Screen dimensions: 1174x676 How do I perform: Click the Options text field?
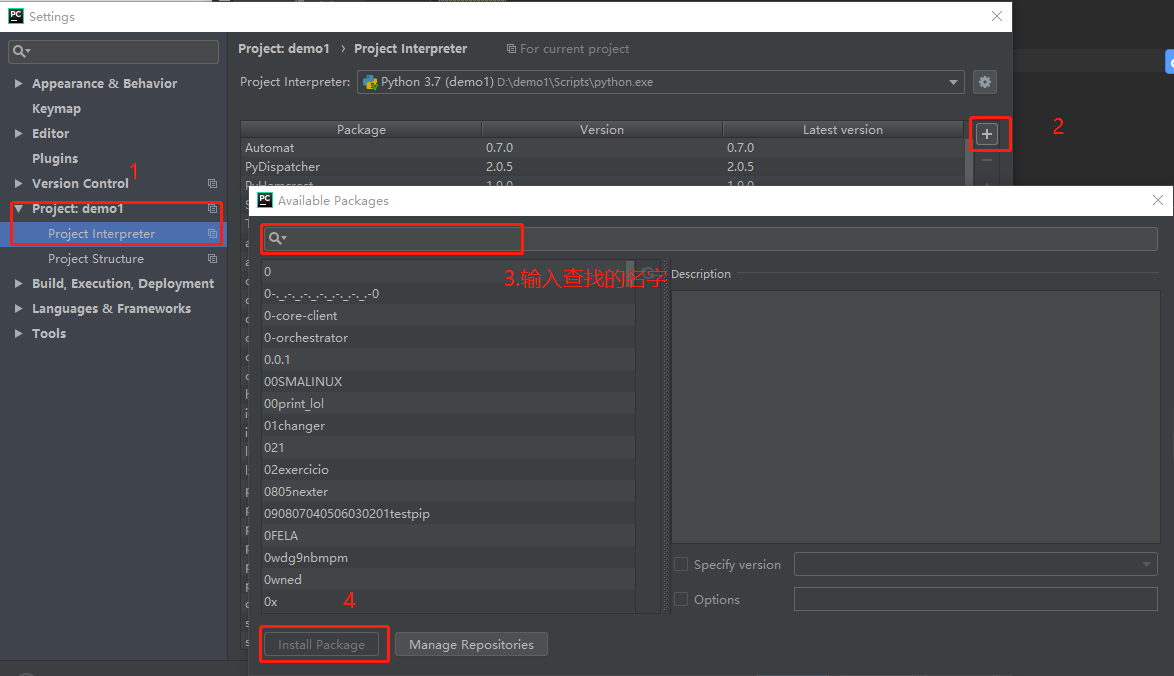coord(976,599)
